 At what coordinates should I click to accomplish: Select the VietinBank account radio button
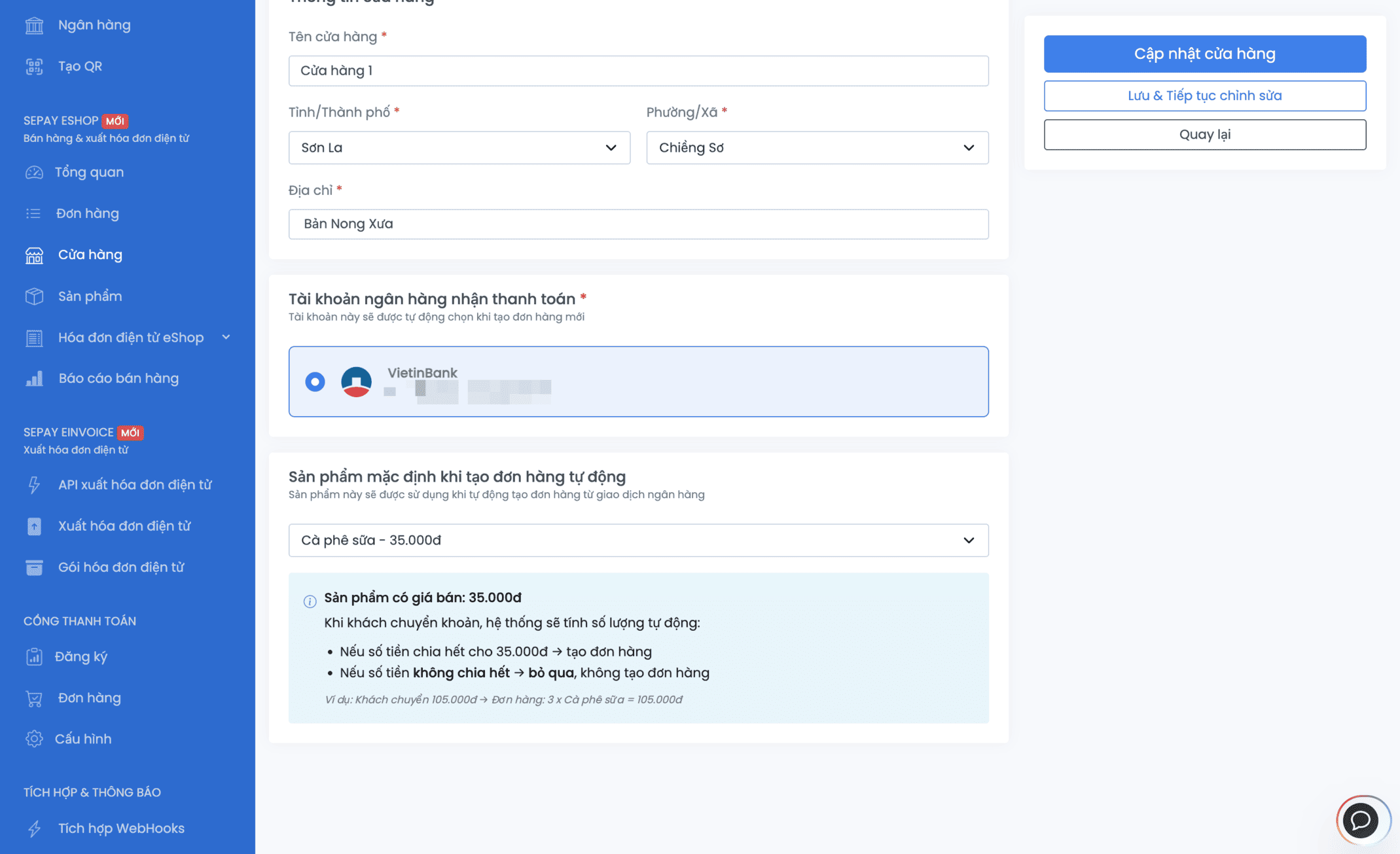pos(315,382)
